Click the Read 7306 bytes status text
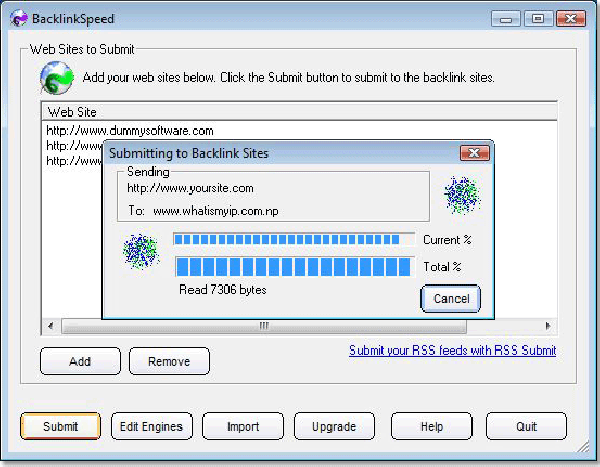Viewport: 600px width, 467px height. 223,289
